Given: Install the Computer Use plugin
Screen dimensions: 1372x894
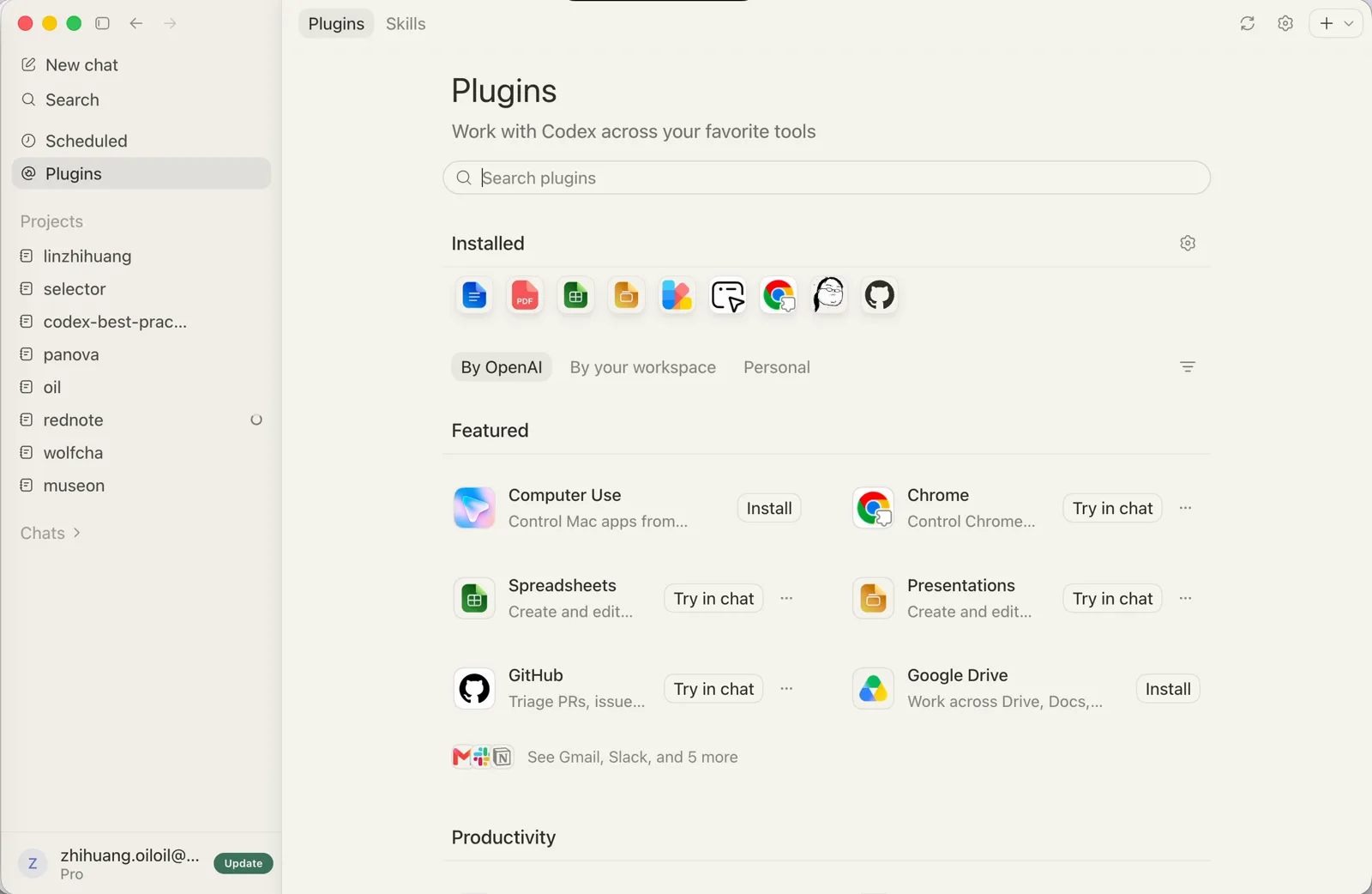Looking at the screenshot, I should 769,508.
